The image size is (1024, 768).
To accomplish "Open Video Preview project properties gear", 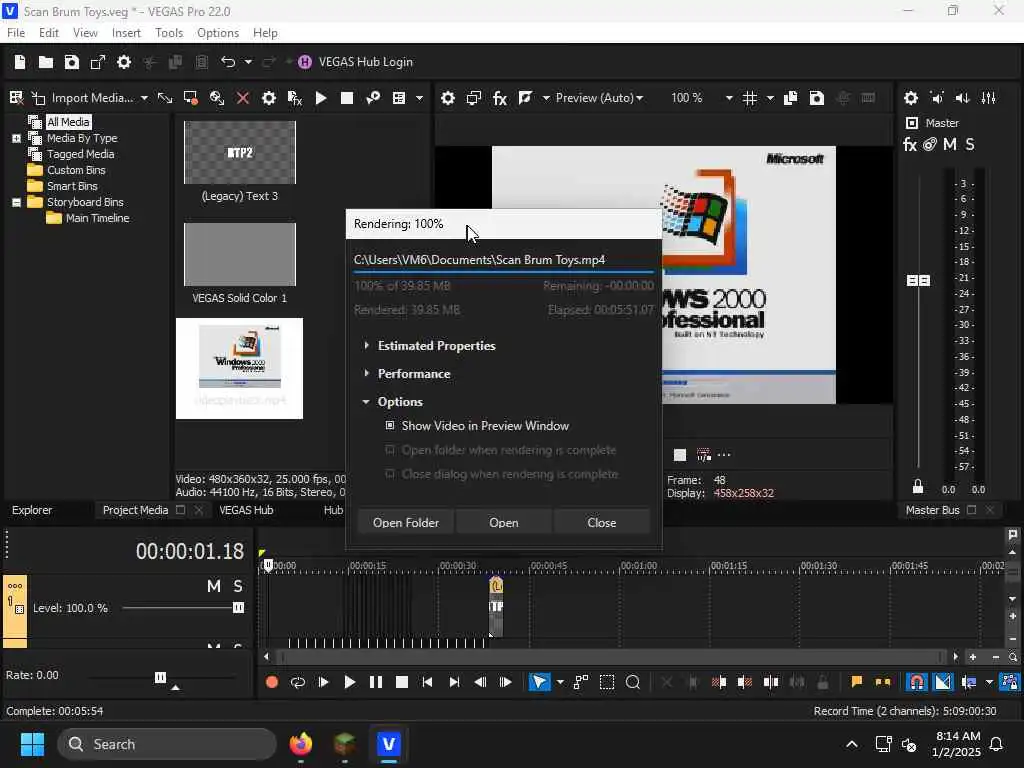I will click(447, 98).
